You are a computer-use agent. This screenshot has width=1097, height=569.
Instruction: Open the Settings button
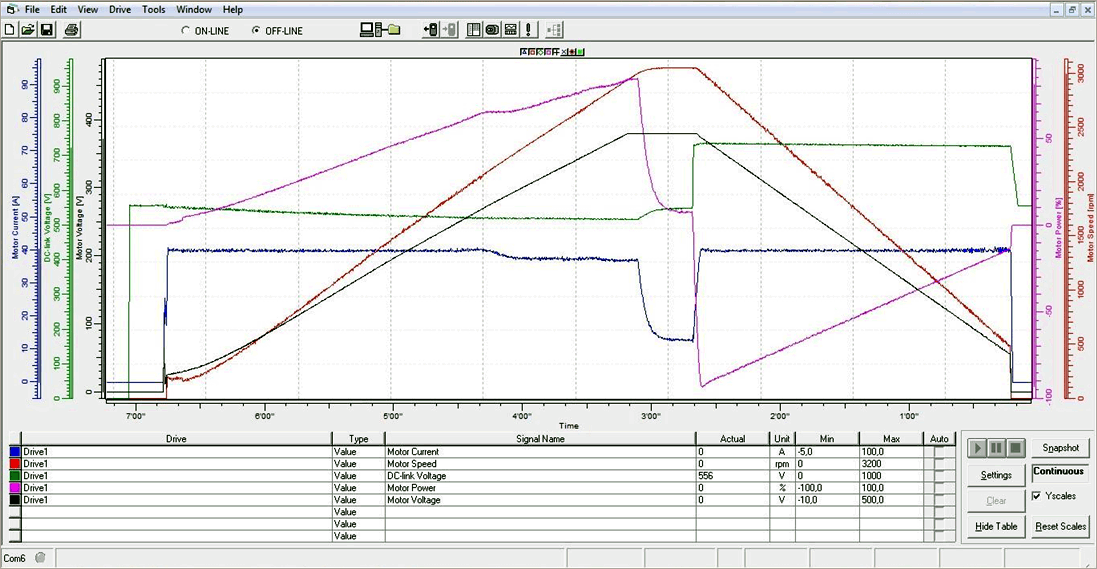pyautogui.click(x=996, y=475)
